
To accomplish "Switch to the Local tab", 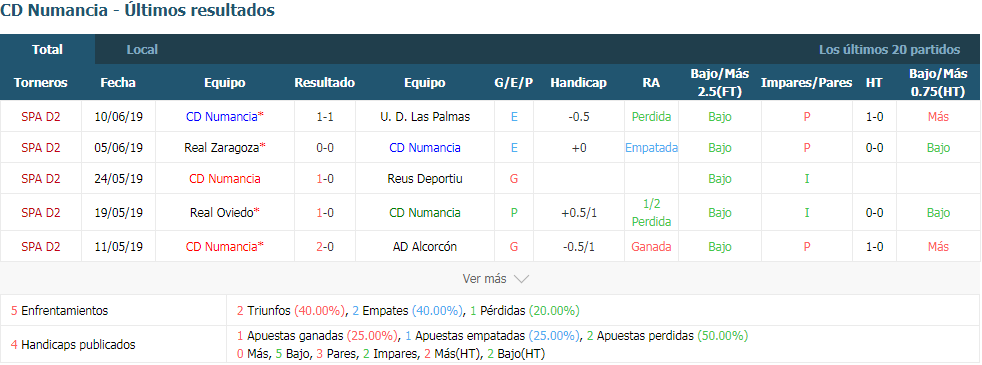I will tap(142, 49).
